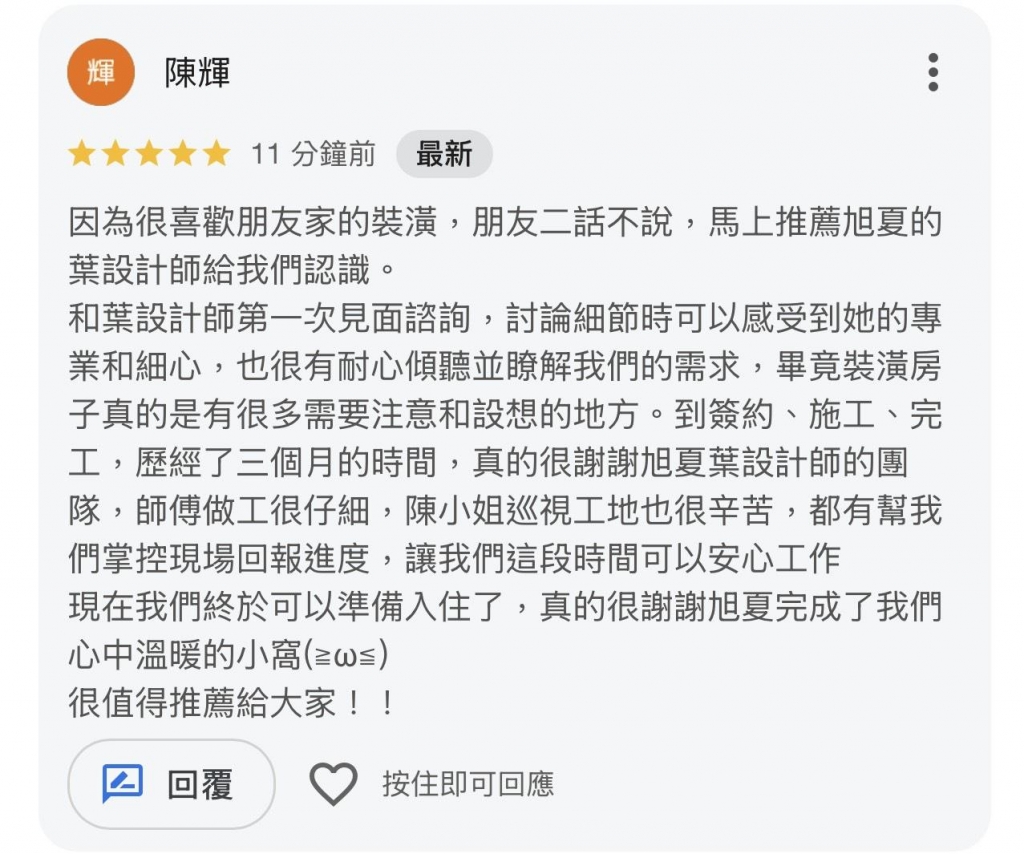
Task: Click the line starting 和葉設計師第一次見面
Action: click(505, 319)
